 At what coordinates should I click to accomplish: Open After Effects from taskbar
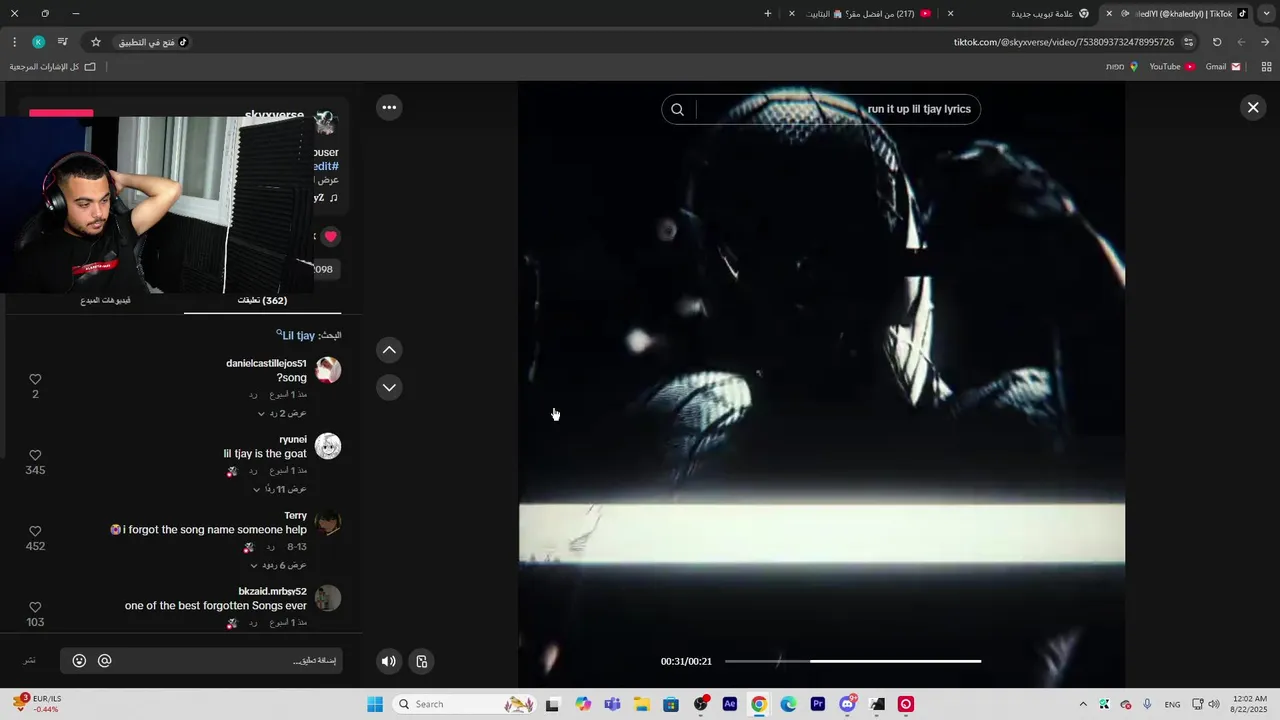(729, 704)
